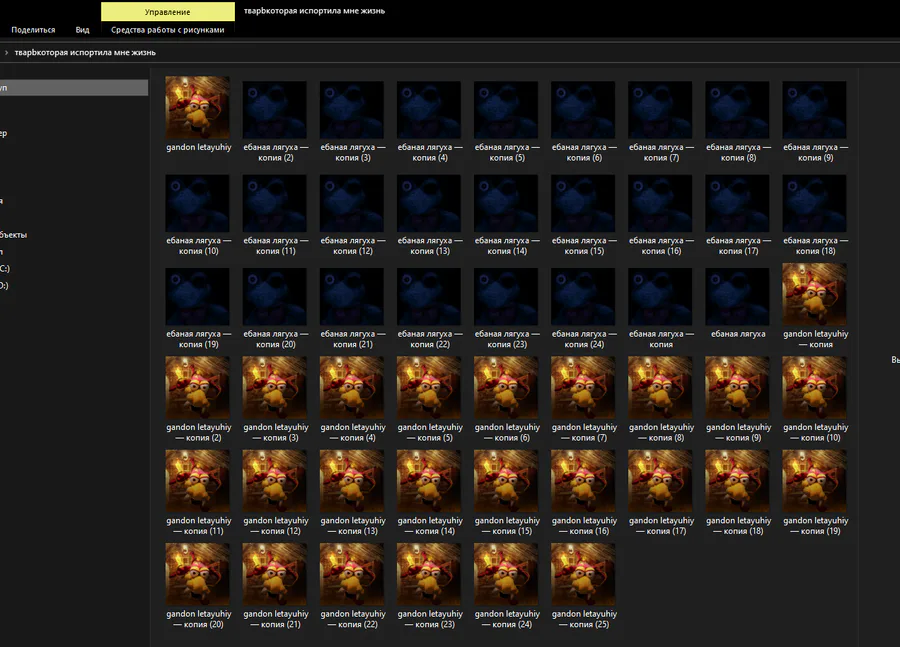The height and width of the screenshot is (647, 900).
Task: Select thumbnail gandon letayuhiy — копия (19)
Action: coord(814,481)
